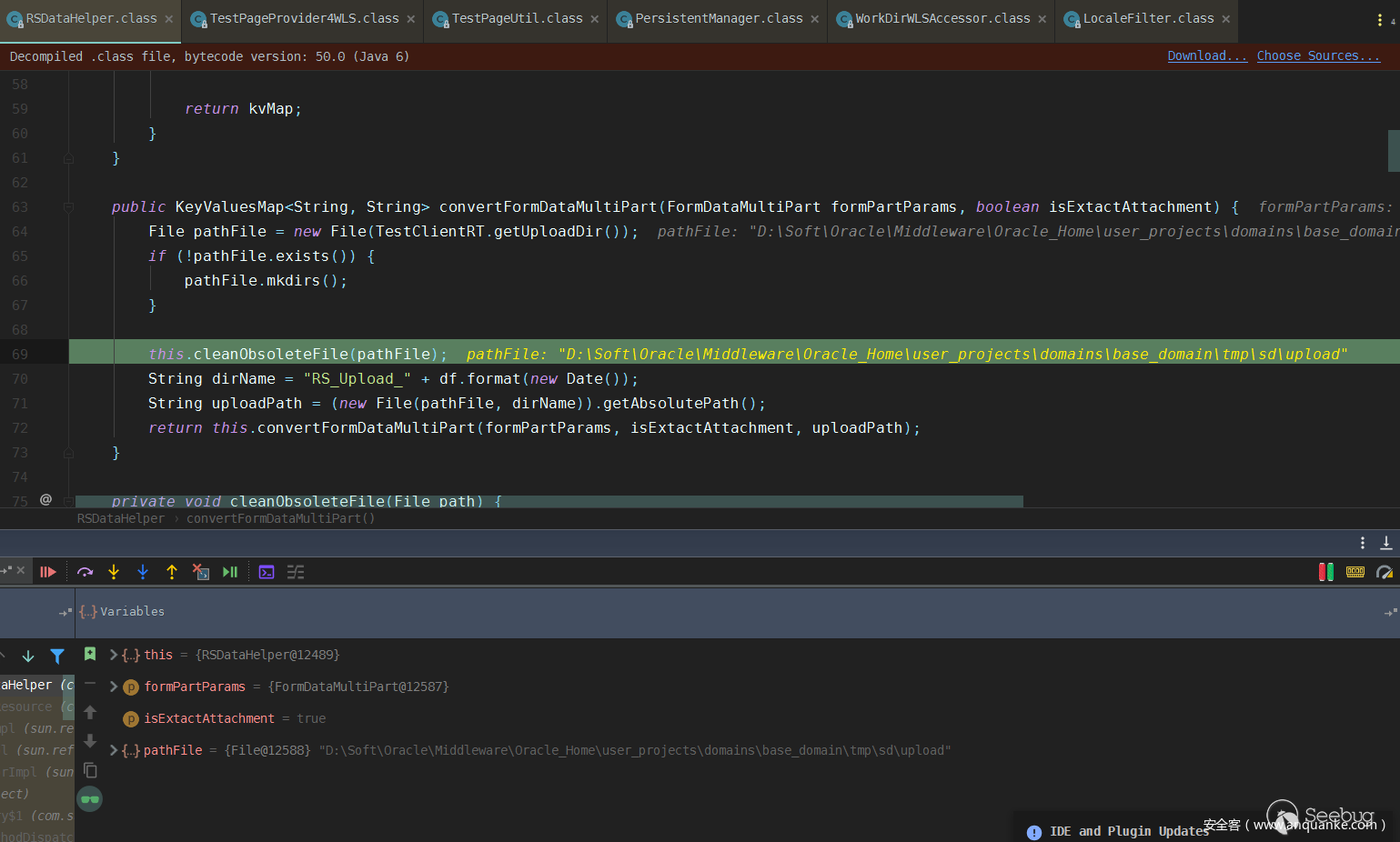
Task: Click the blue Force Step Into arrow
Action: pyautogui.click(x=143, y=572)
